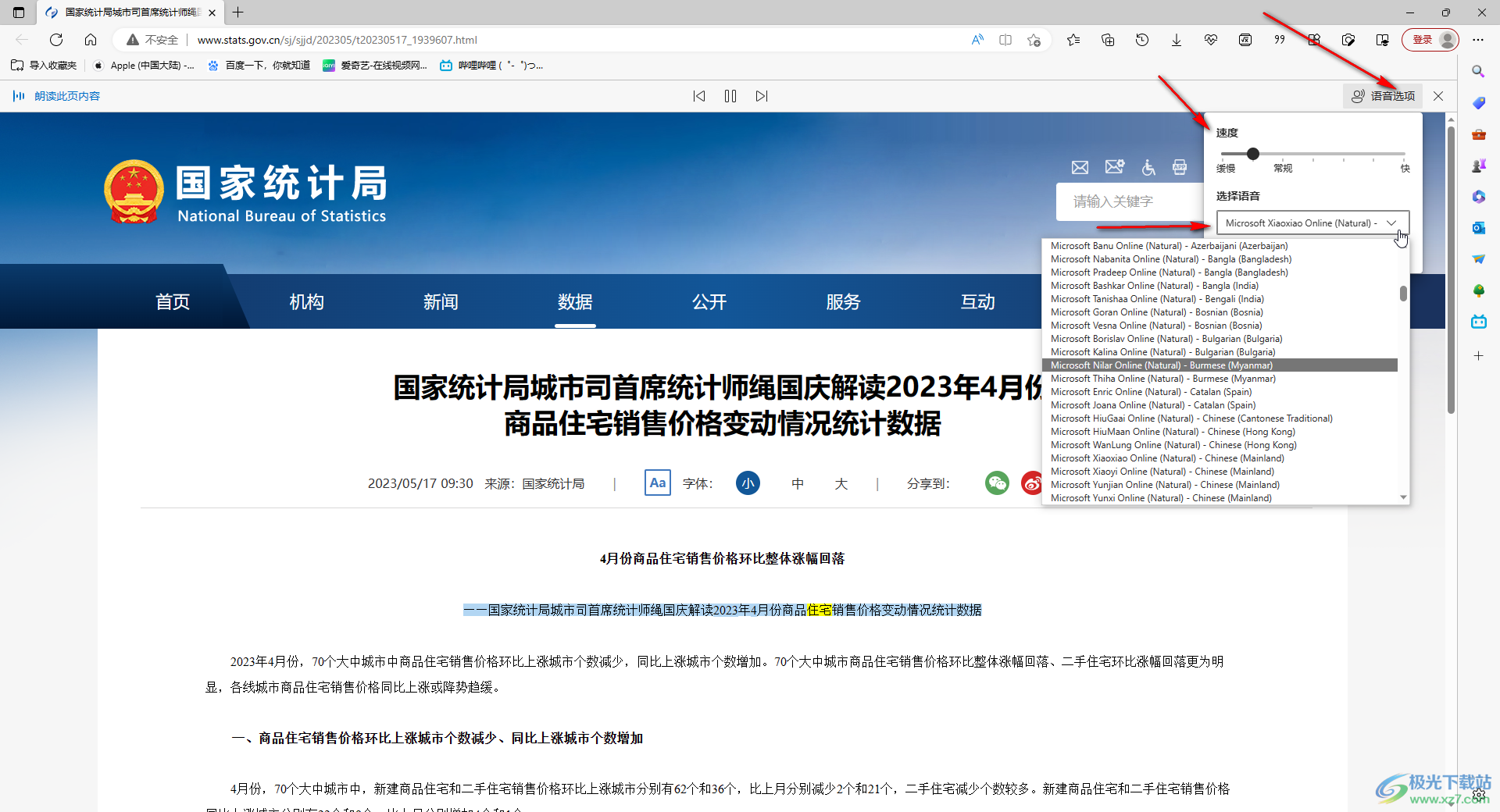The width and height of the screenshot is (1500, 812).
Task: Open sidebar Outlook icon
Action: (x=1478, y=228)
